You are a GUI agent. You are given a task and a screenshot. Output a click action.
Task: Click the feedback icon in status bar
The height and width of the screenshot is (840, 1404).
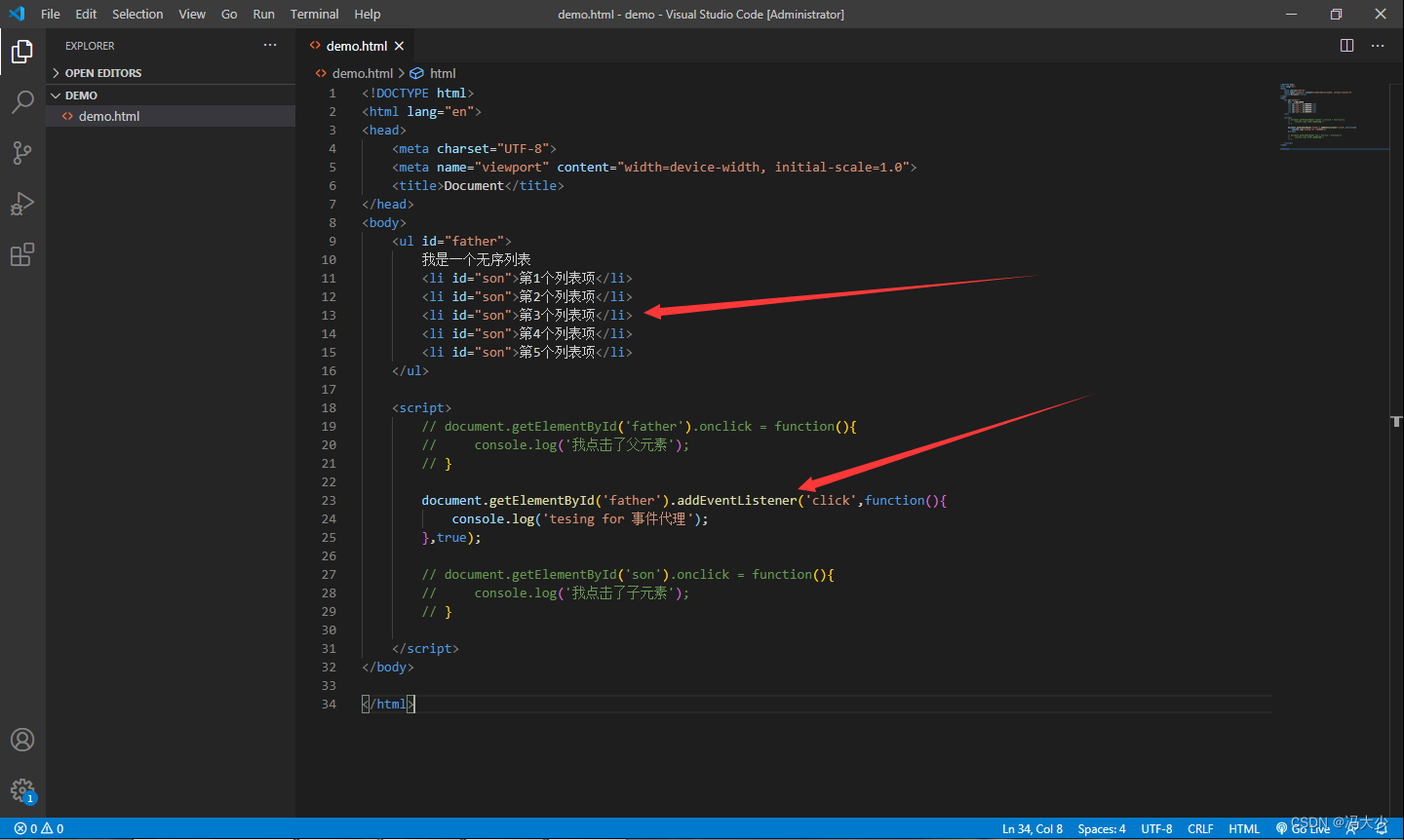point(1354,828)
